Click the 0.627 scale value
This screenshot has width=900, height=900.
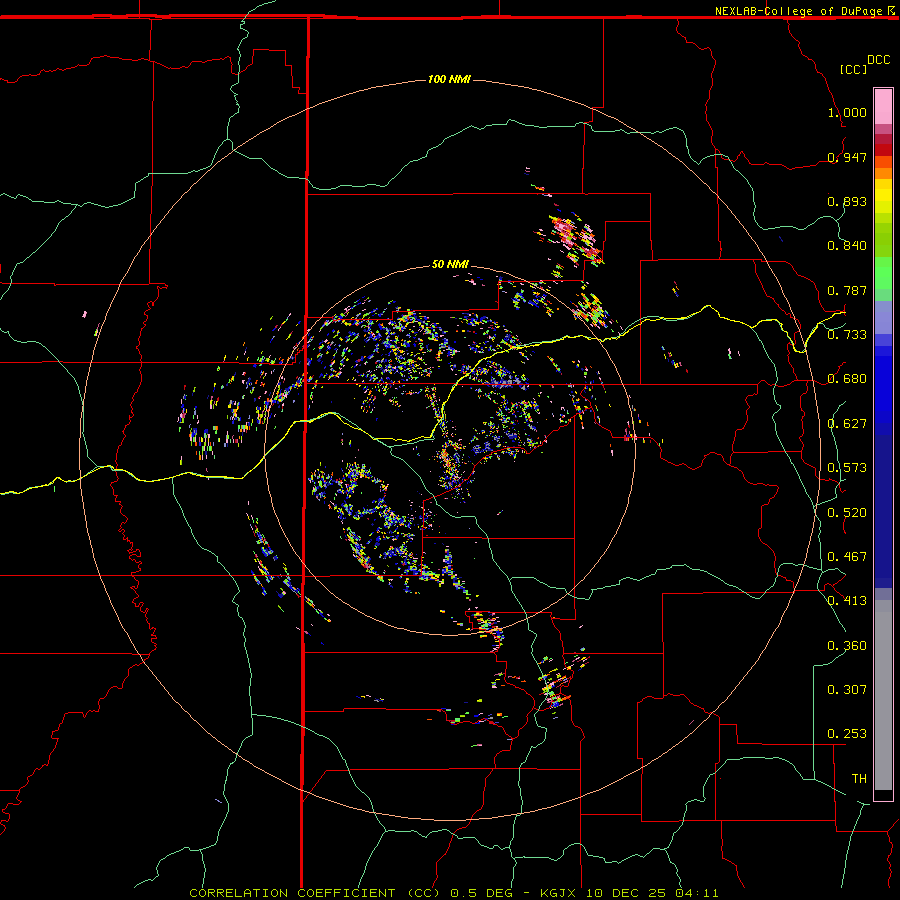click(x=847, y=424)
